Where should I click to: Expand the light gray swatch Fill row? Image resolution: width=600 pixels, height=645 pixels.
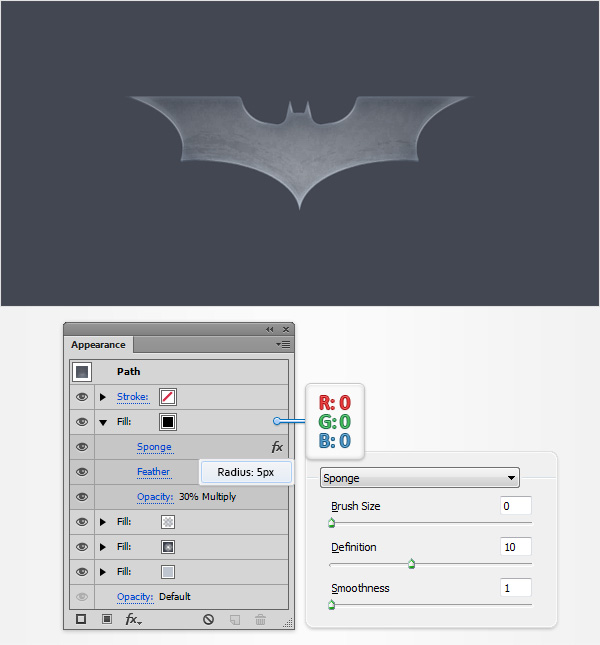pos(103,572)
